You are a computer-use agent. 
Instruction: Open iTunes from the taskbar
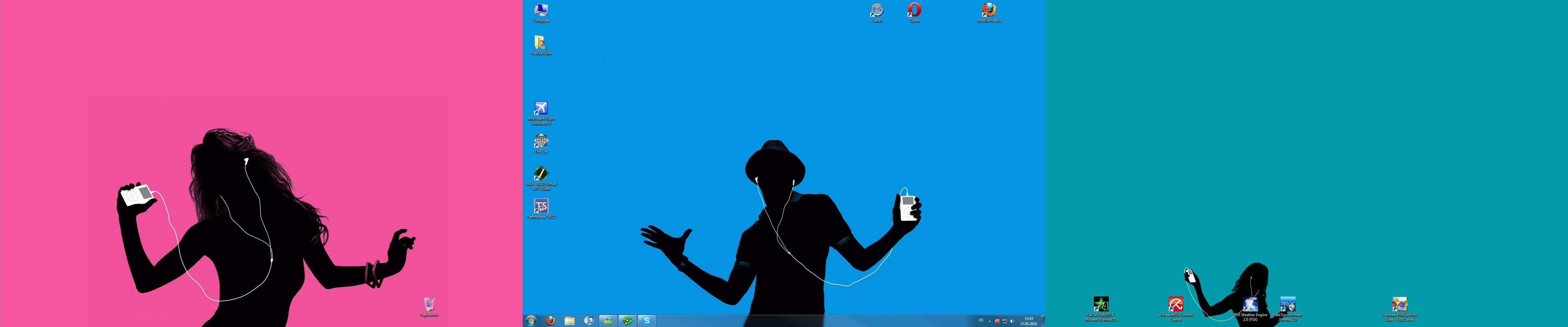tap(589, 321)
